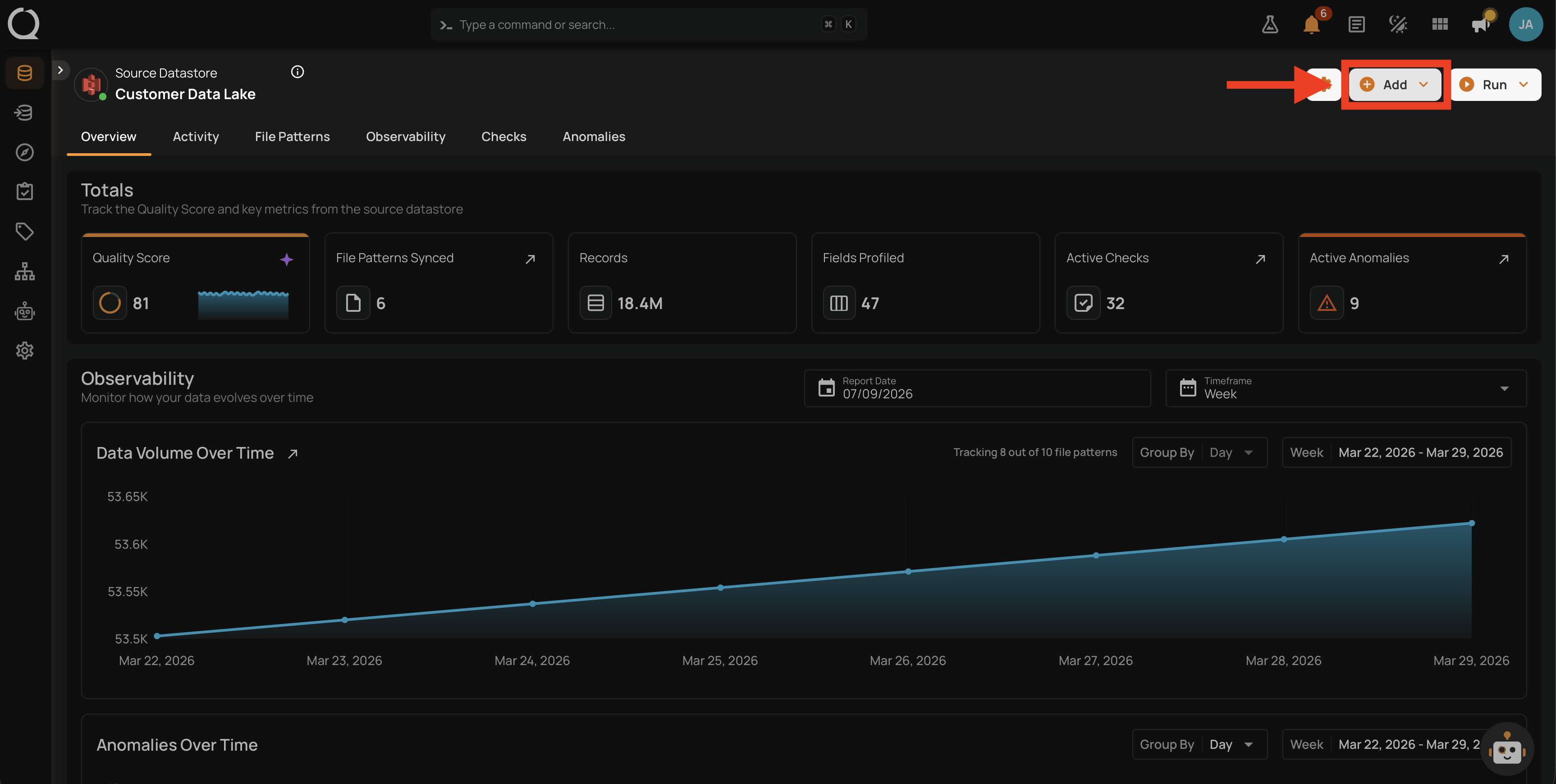Open the File Patterns Synced arrow link
This screenshot has width=1556, height=784.
531,259
